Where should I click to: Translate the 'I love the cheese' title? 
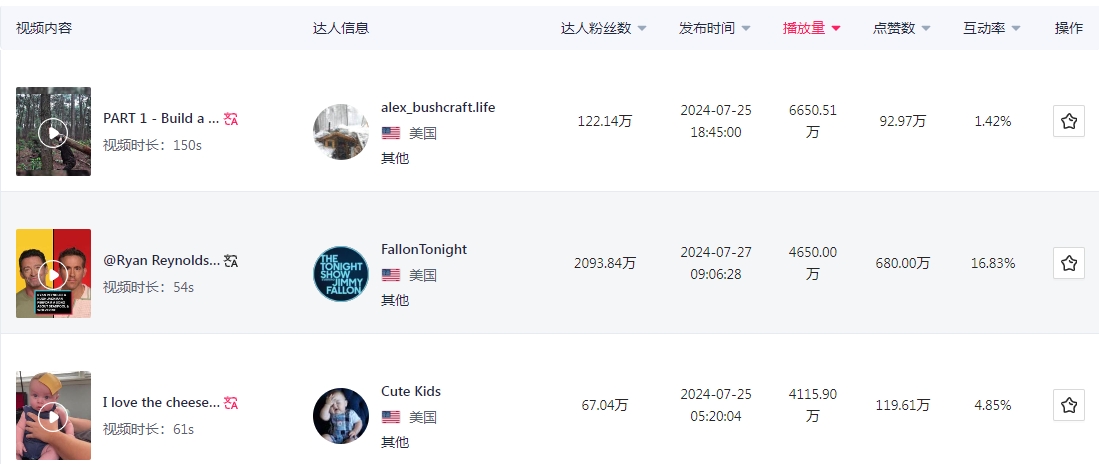[x=231, y=403]
